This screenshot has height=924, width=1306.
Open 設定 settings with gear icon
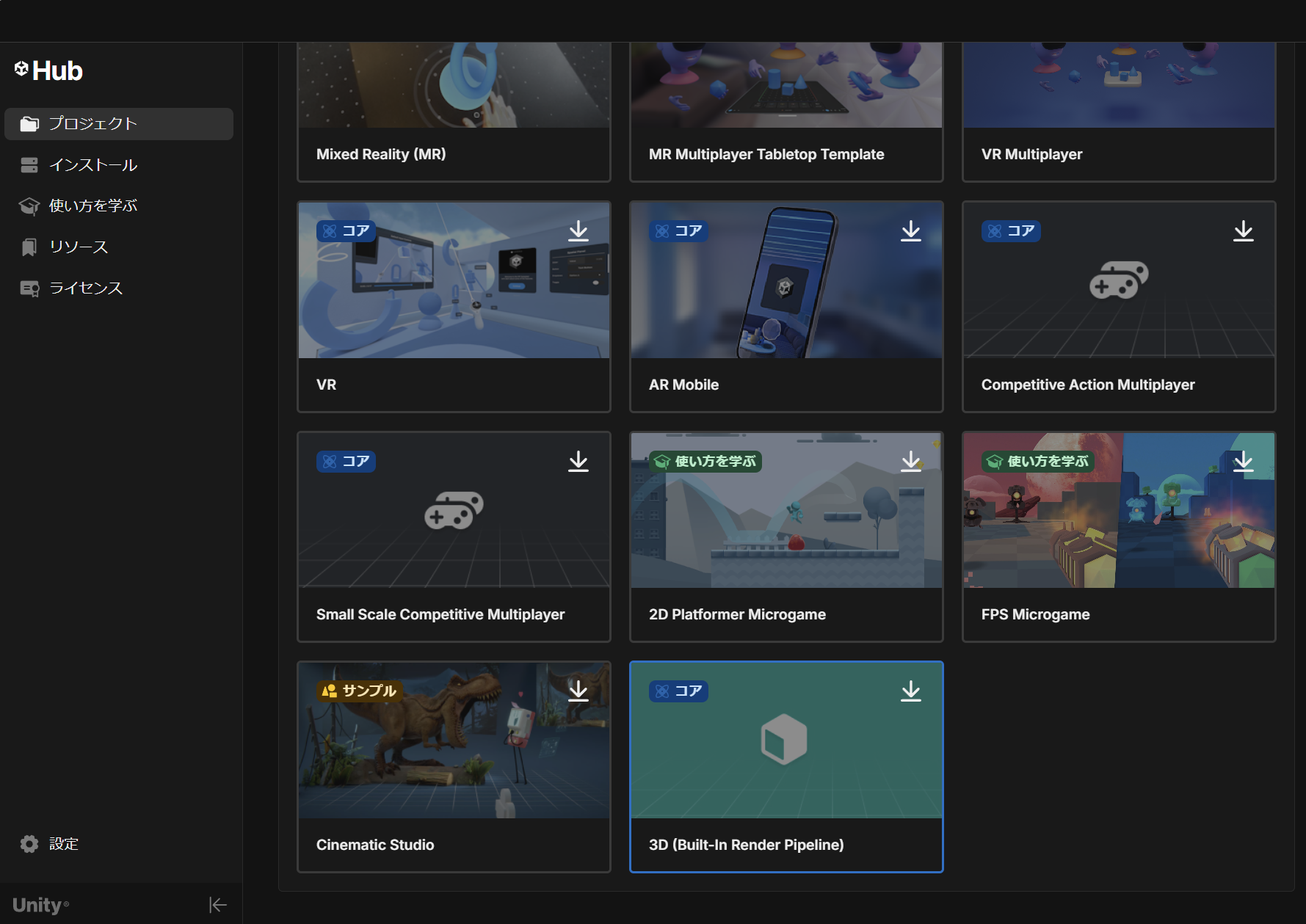[48, 844]
